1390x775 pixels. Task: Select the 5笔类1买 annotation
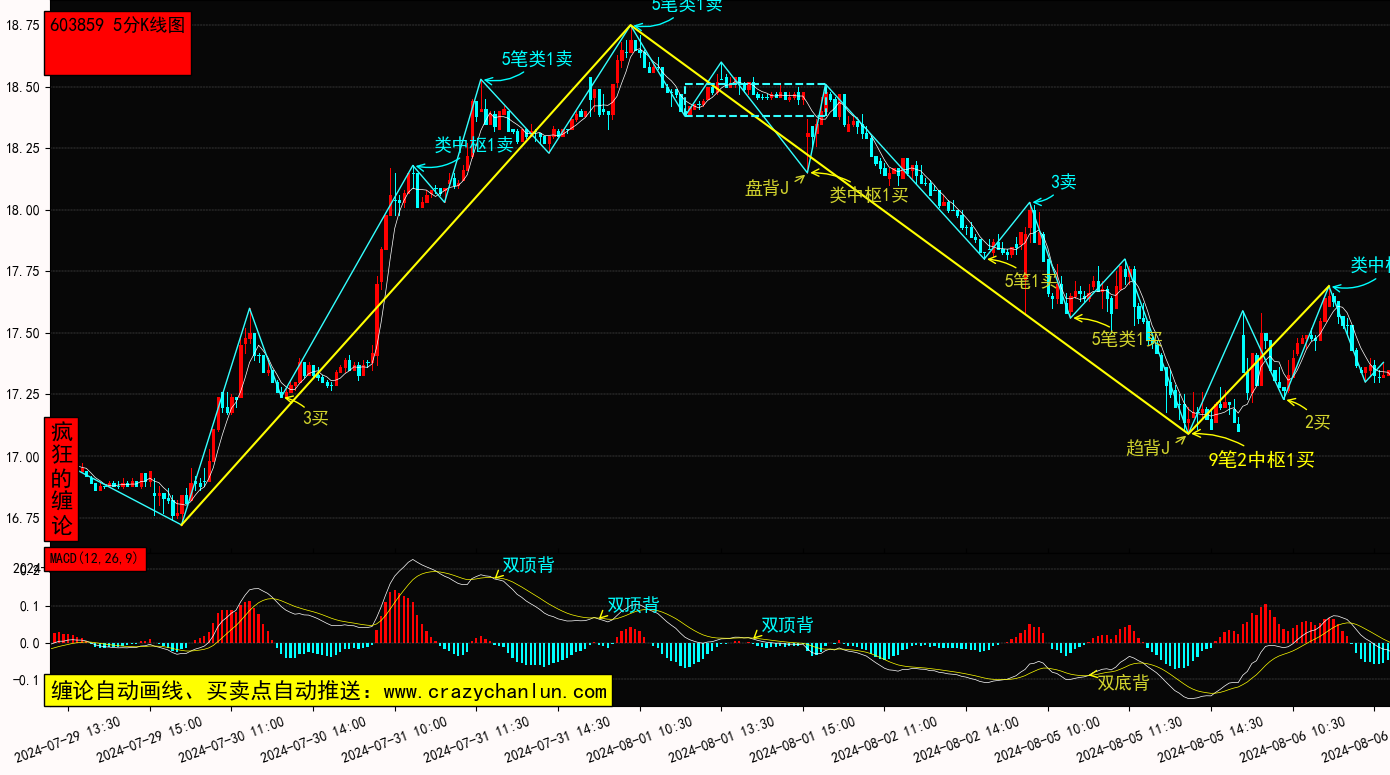point(1127,339)
